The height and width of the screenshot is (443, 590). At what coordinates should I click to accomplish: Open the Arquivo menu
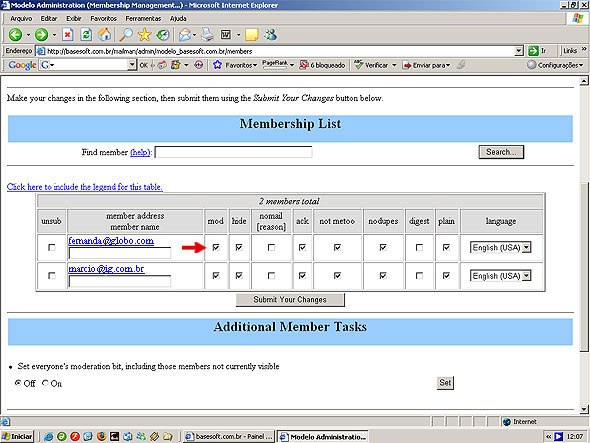pyautogui.click(x=21, y=18)
